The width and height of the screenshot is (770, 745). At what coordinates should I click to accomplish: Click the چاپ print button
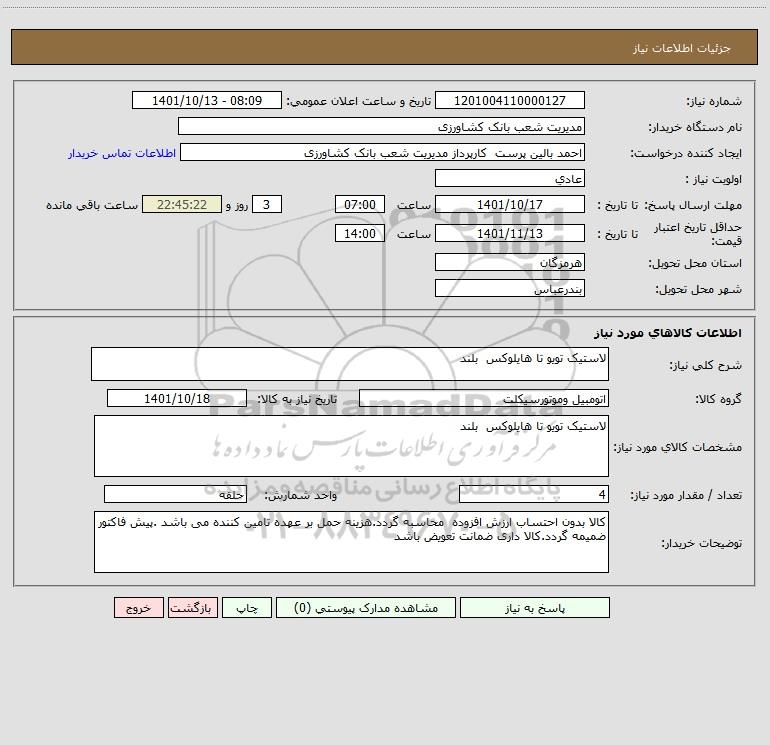pos(247,607)
